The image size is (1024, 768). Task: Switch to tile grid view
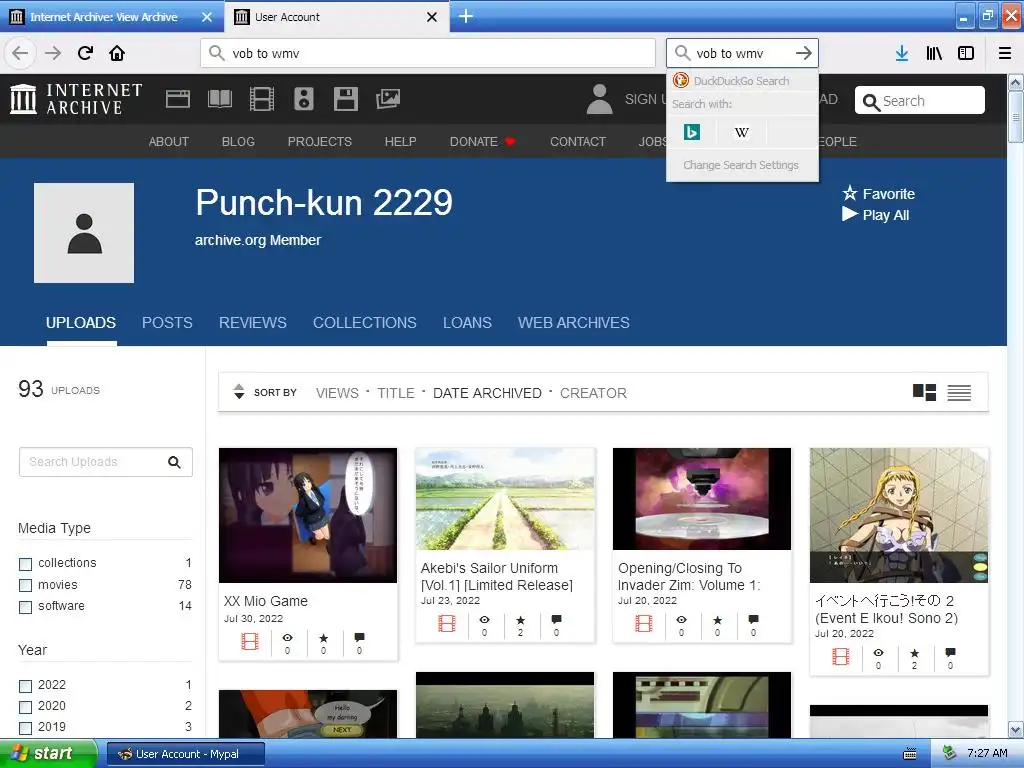coord(924,392)
